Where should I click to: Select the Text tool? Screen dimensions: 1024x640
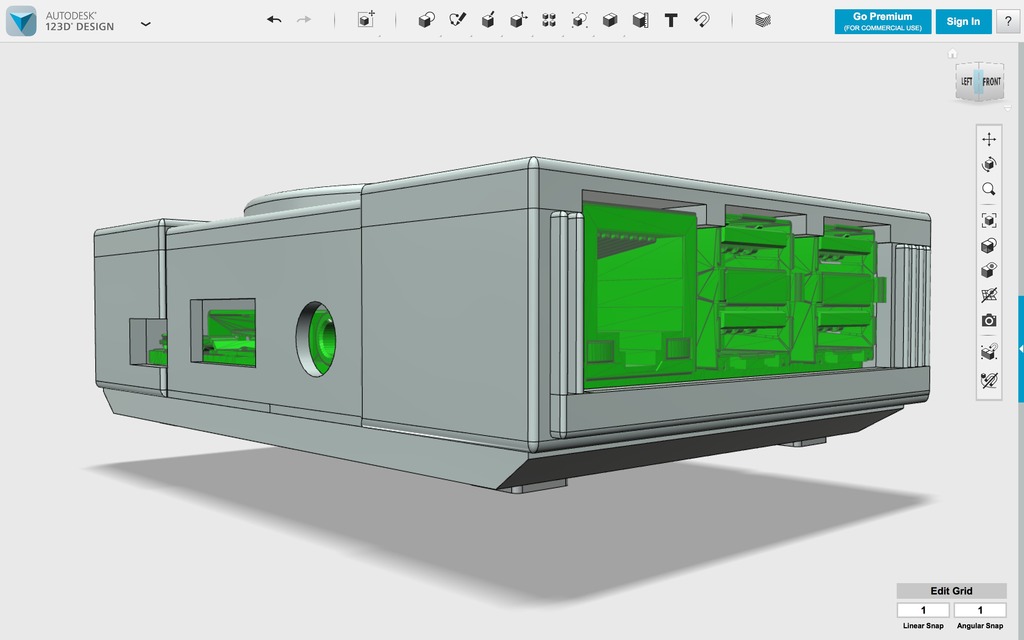point(671,20)
